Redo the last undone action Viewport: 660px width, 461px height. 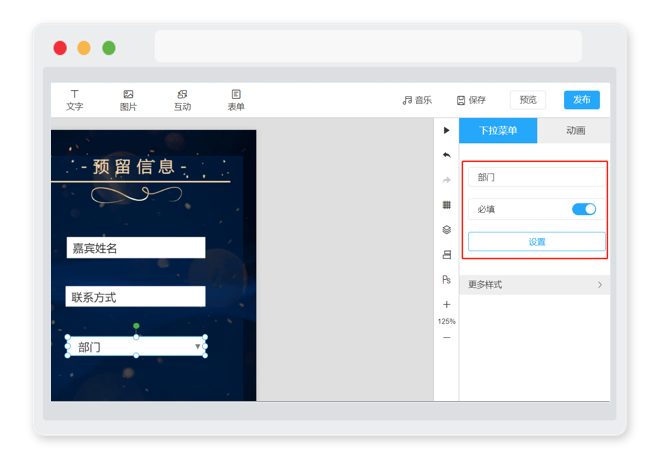pos(447,180)
